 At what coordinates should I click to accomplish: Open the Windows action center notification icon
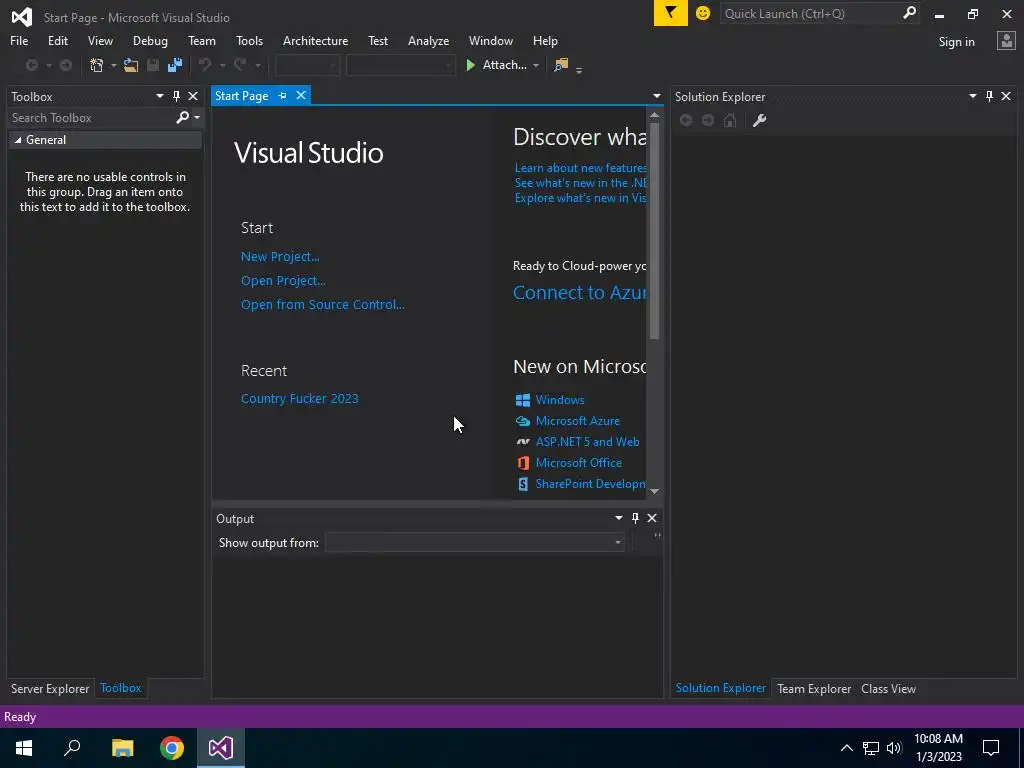[x=991, y=748]
